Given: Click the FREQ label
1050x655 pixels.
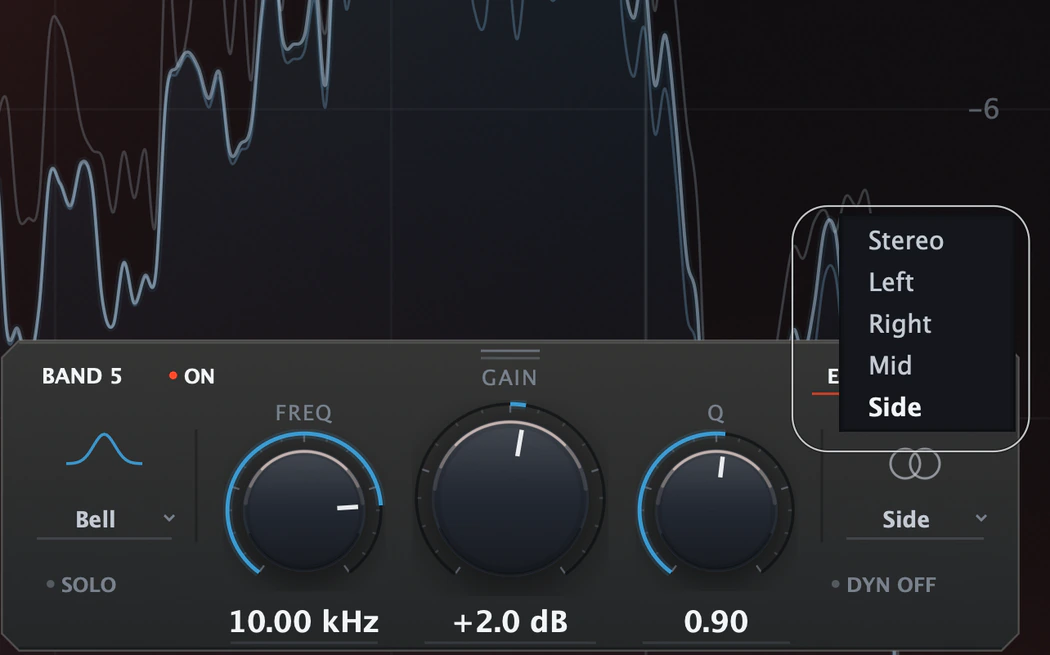Looking at the screenshot, I should click(304, 413).
